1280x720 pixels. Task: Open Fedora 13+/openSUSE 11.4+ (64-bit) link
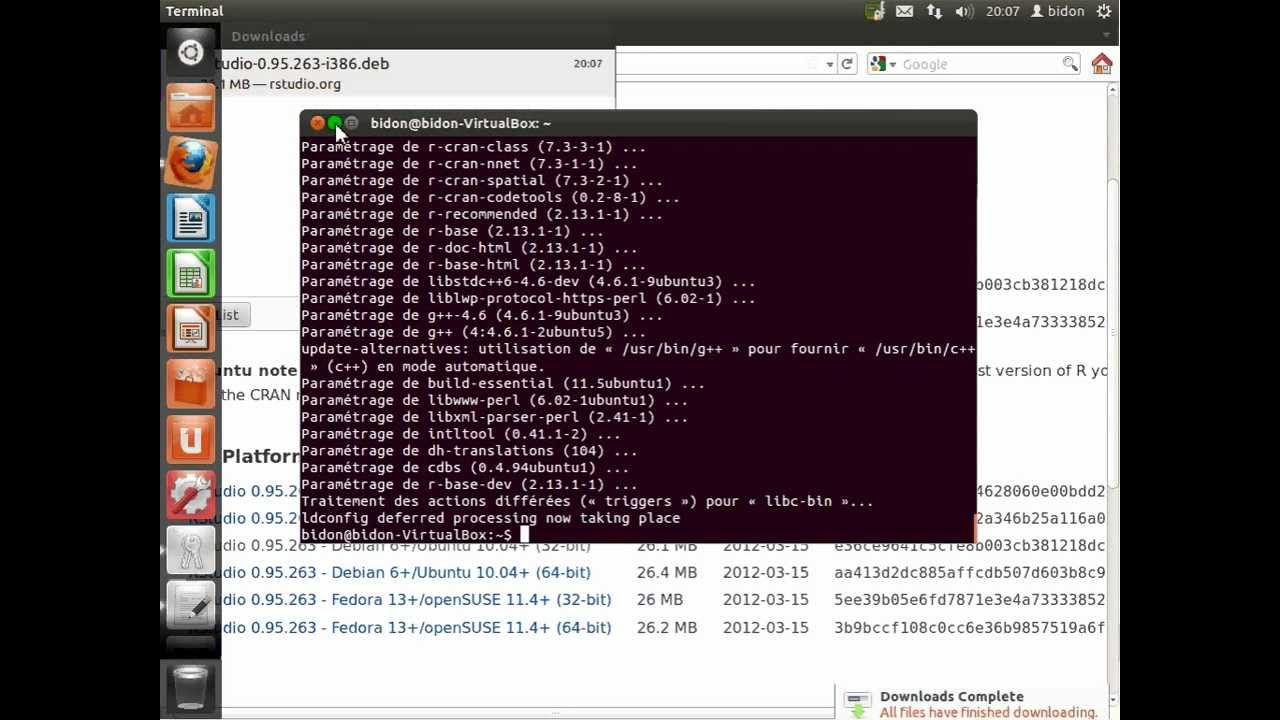(470, 627)
